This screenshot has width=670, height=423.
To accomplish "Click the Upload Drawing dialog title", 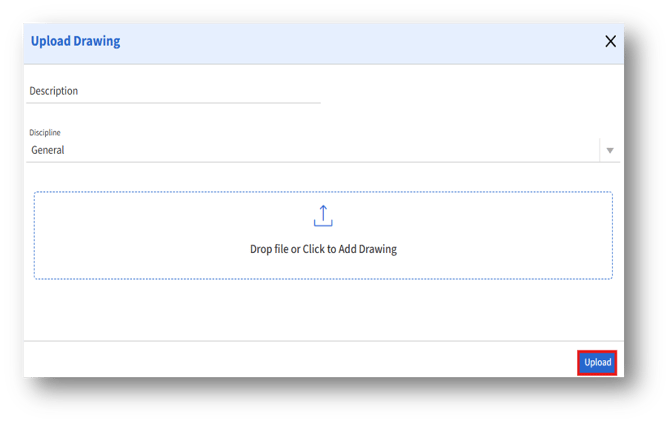I will click(x=75, y=42).
